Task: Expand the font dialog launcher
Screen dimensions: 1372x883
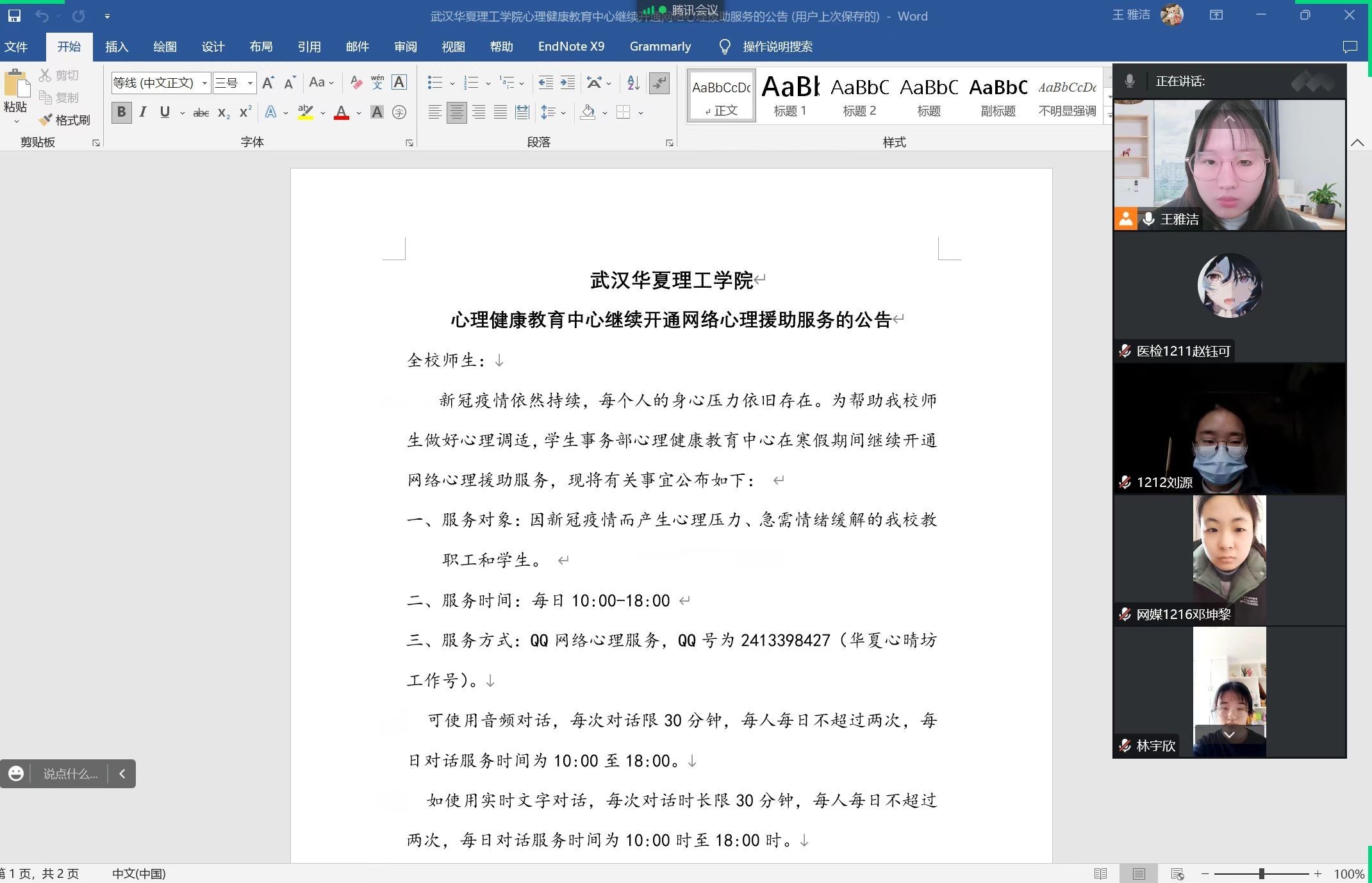Action: [x=409, y=143]
